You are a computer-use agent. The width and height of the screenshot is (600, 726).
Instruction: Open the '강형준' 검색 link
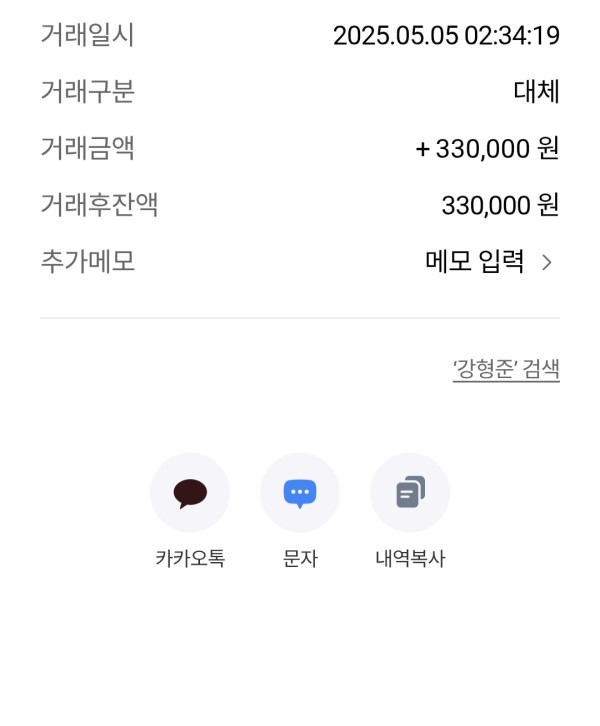[506, 369]
